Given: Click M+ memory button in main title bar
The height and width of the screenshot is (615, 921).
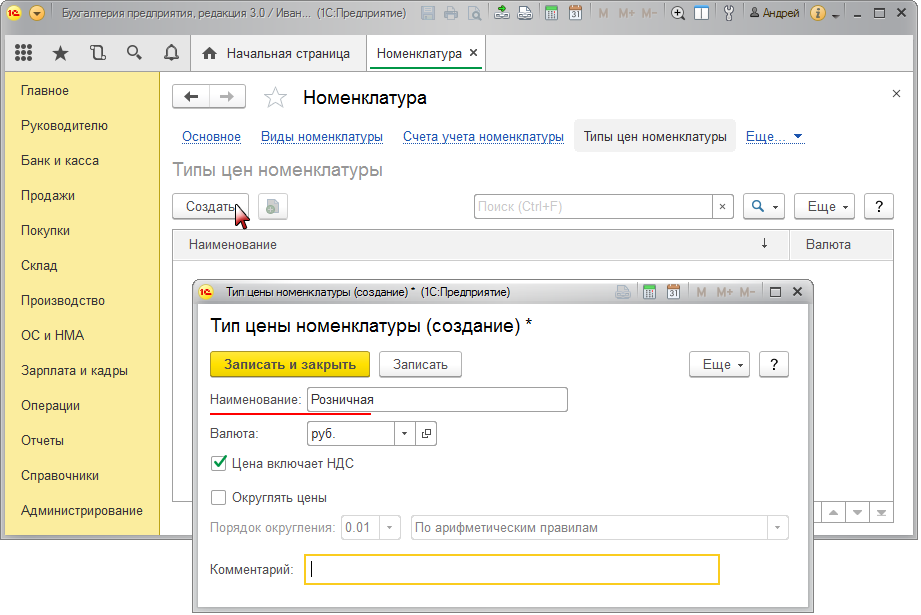Looking at the screenshot, I should pyautogui.click(x=626, y=13).
